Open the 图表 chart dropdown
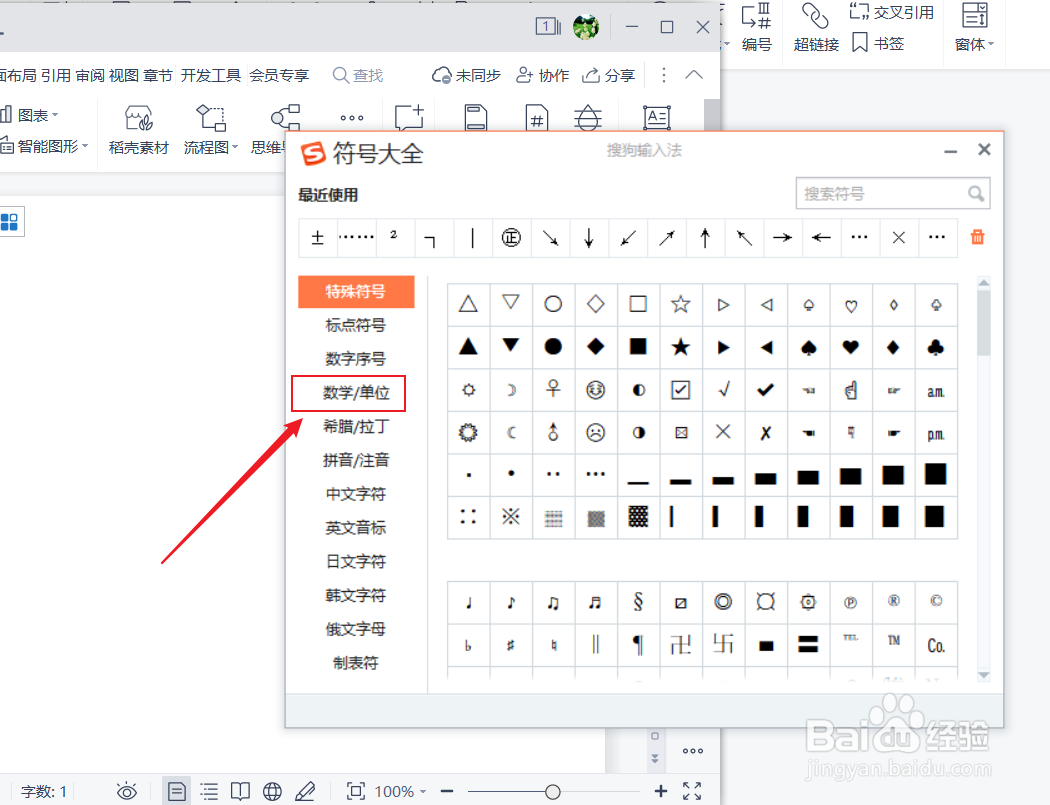This screenshot has width=1050, height=805. [32, 114]
